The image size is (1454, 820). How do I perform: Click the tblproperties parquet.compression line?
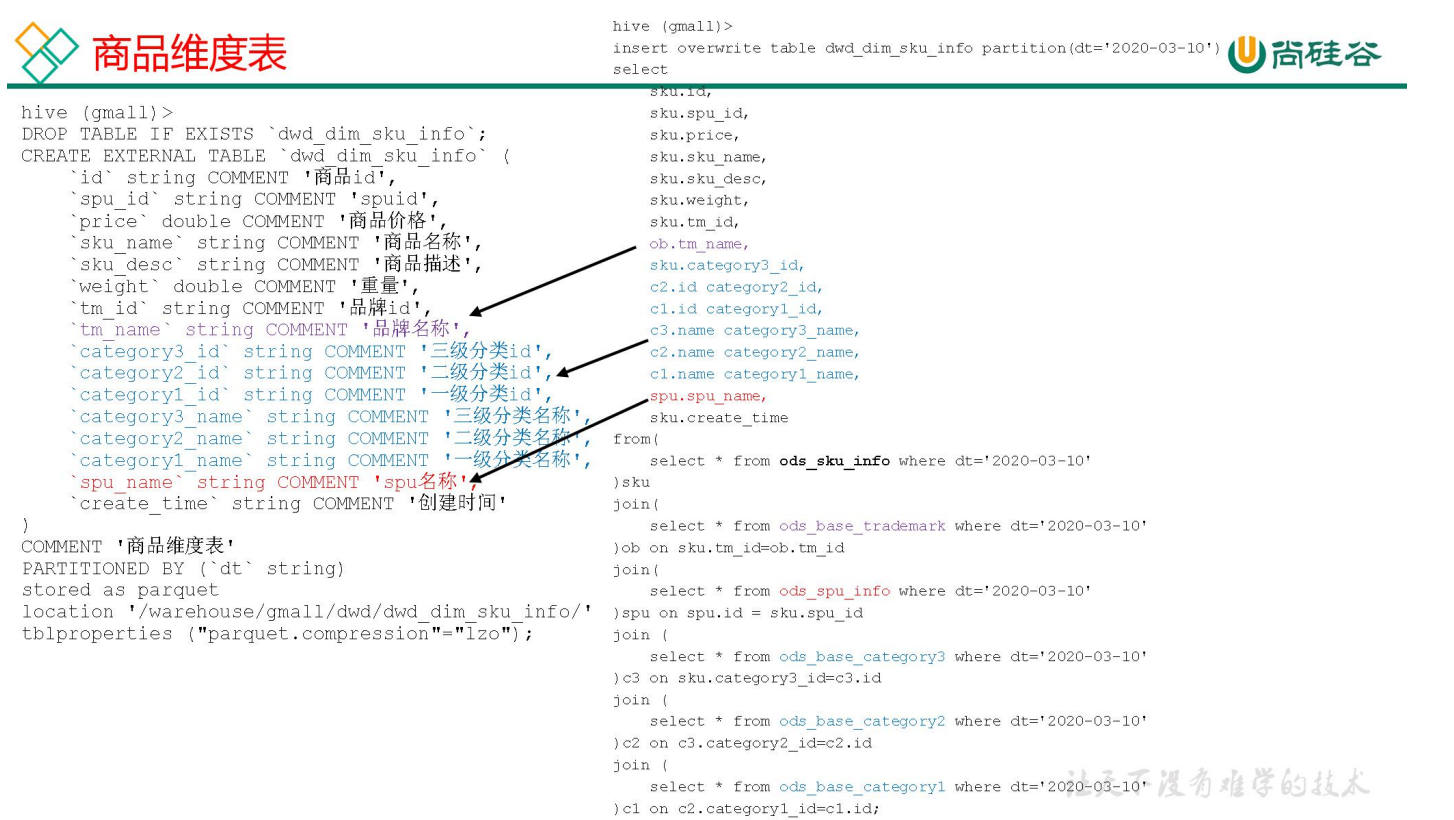click(278, 634)
